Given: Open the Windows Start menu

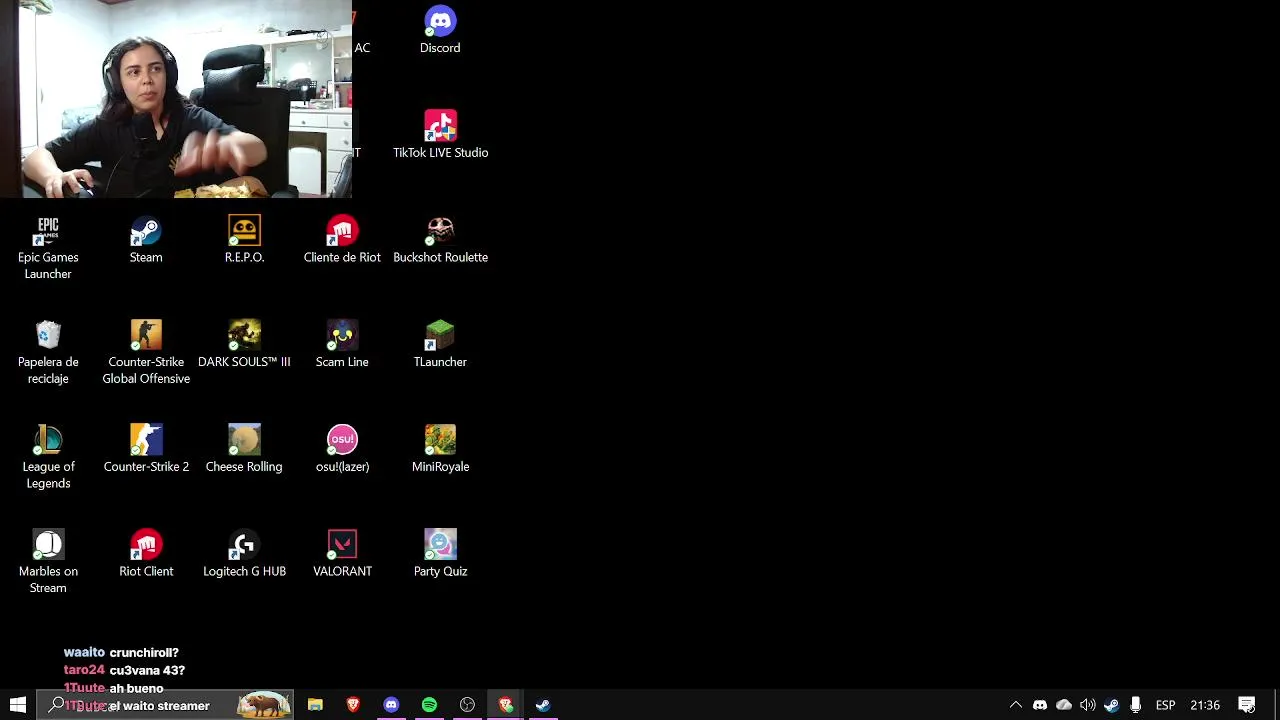Looking at the screenshot, I should [18, 705].
